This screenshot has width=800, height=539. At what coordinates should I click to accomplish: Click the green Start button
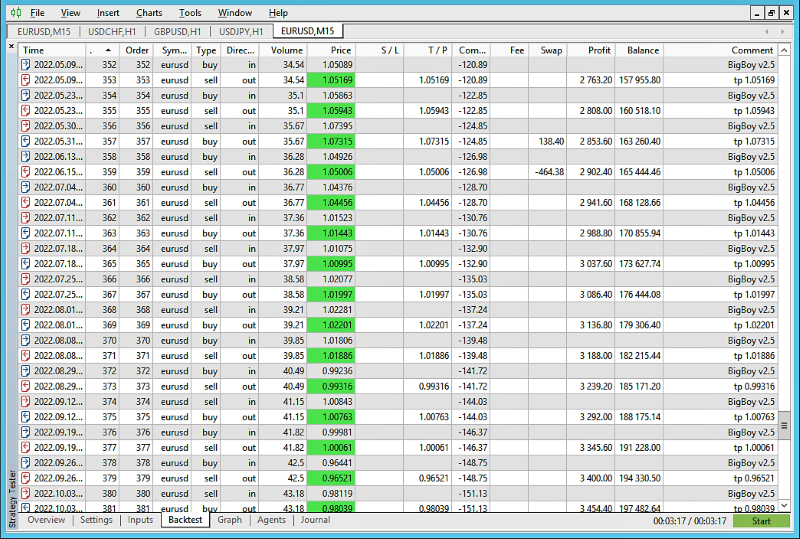point(761,521)
